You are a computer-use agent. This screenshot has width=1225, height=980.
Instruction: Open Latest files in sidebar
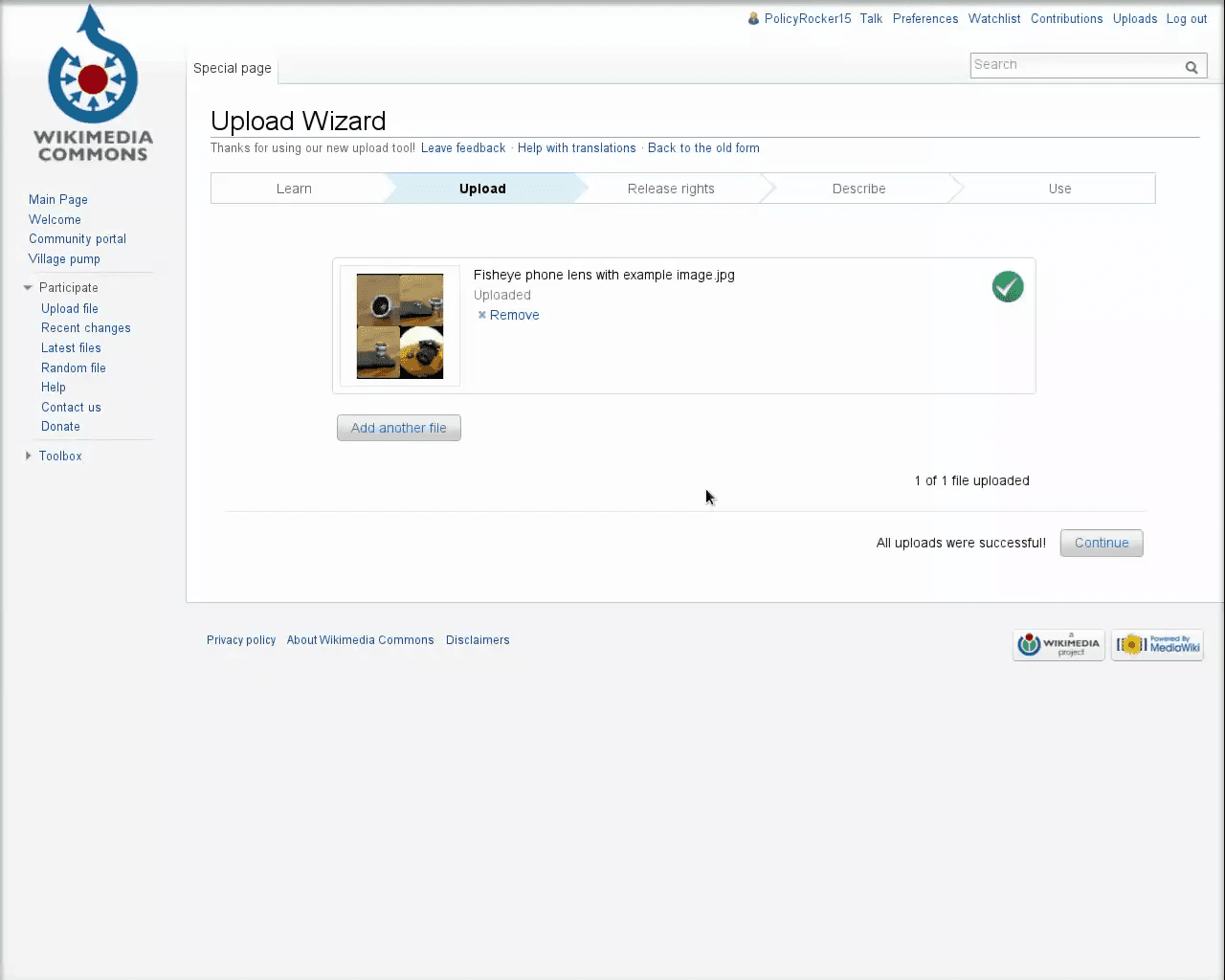(x=71, y=348)
